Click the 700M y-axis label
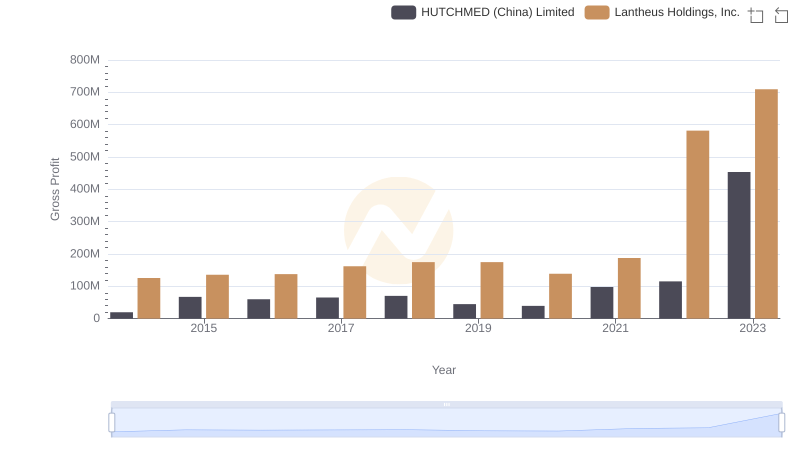This screenshot has height=461, width=800. pyautogui.click(x=85, y=92)
